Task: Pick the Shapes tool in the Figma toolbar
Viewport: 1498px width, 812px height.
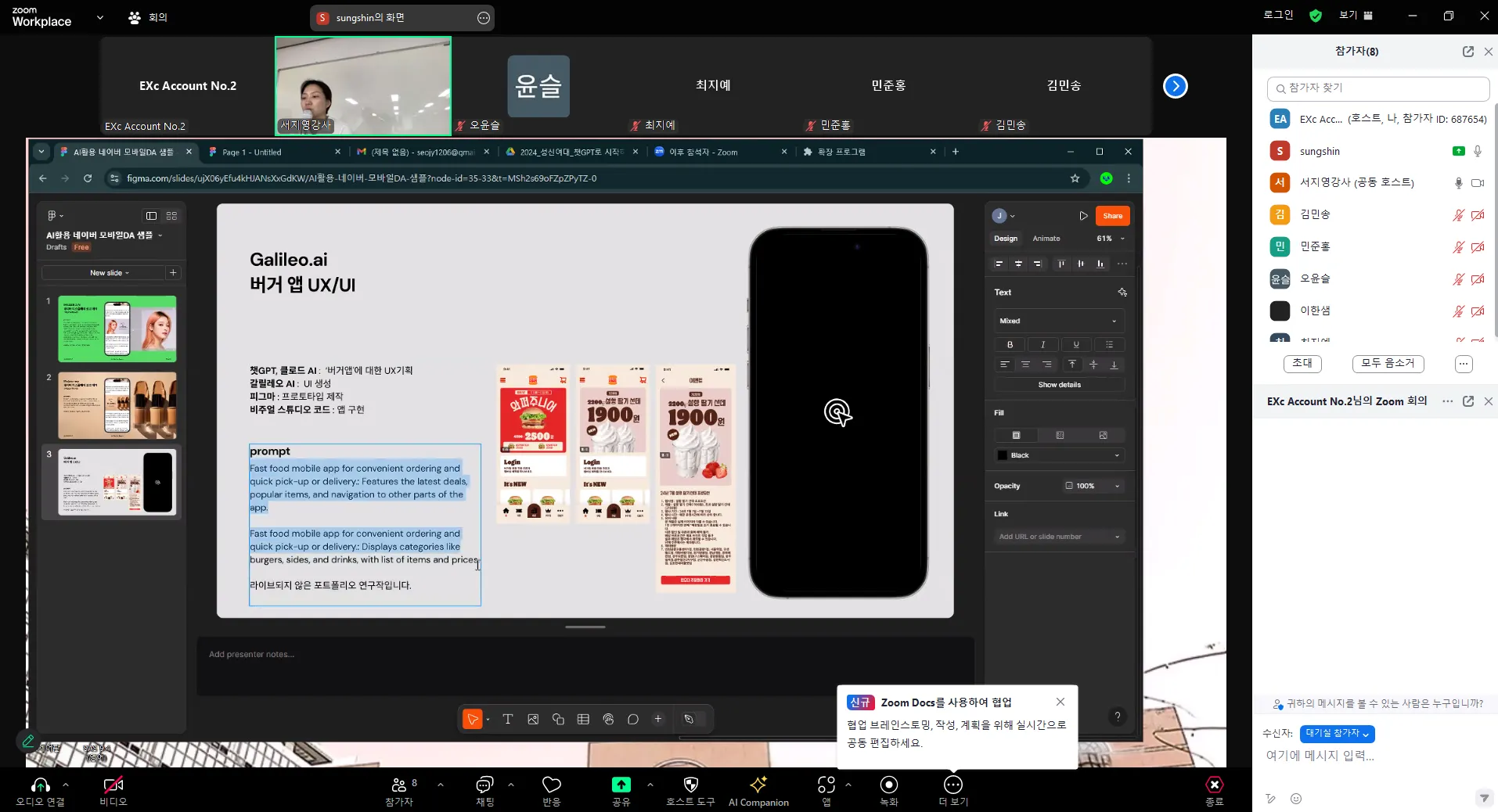Action: click(x=558, y=719)
